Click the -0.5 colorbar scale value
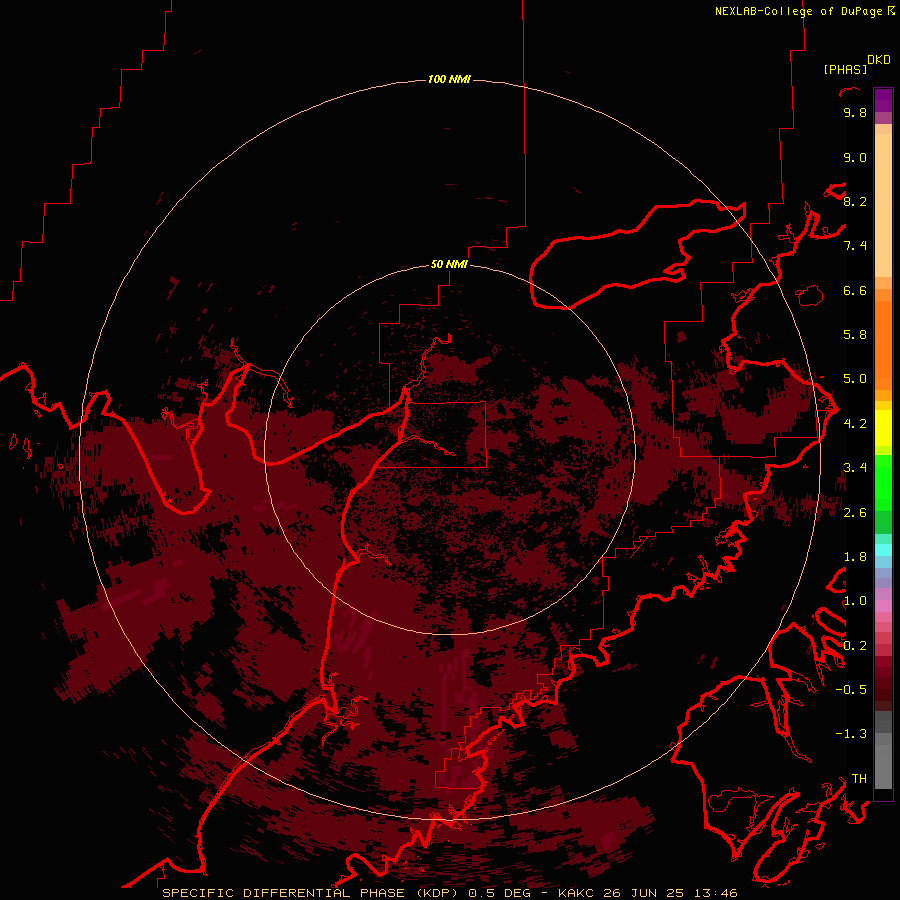 851,689
